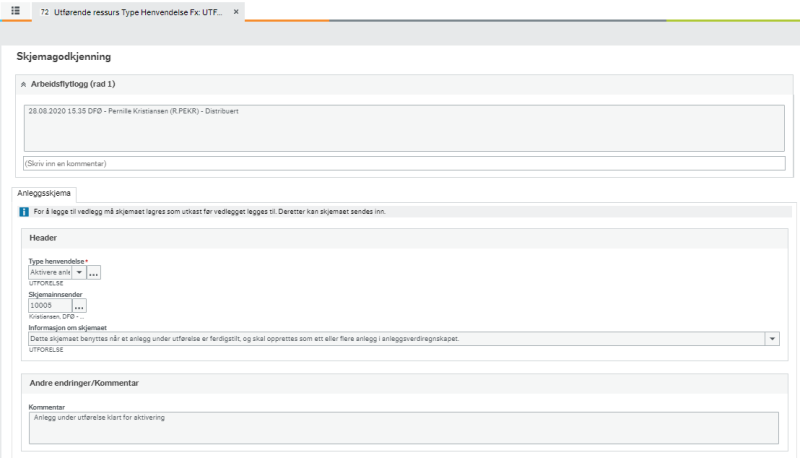Switch to the Anleggsskjema tab
The height and width of the screenshot is (458, 800).
[x=44, y=193]
